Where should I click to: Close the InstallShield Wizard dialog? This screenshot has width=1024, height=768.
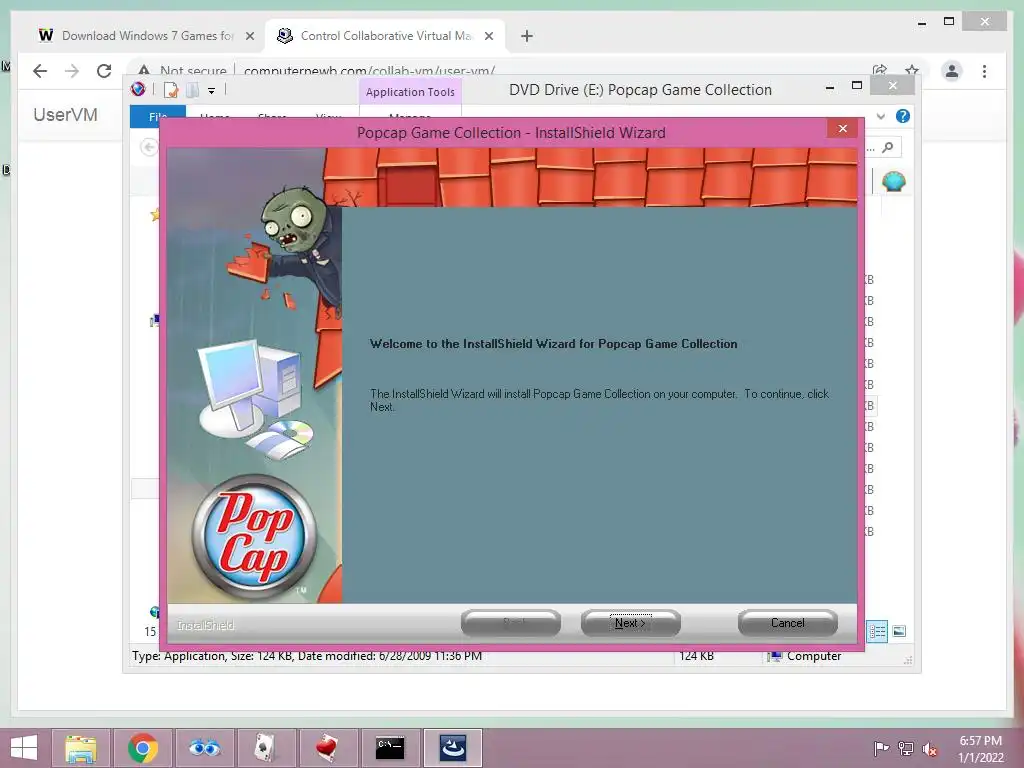tap(842, 129)
